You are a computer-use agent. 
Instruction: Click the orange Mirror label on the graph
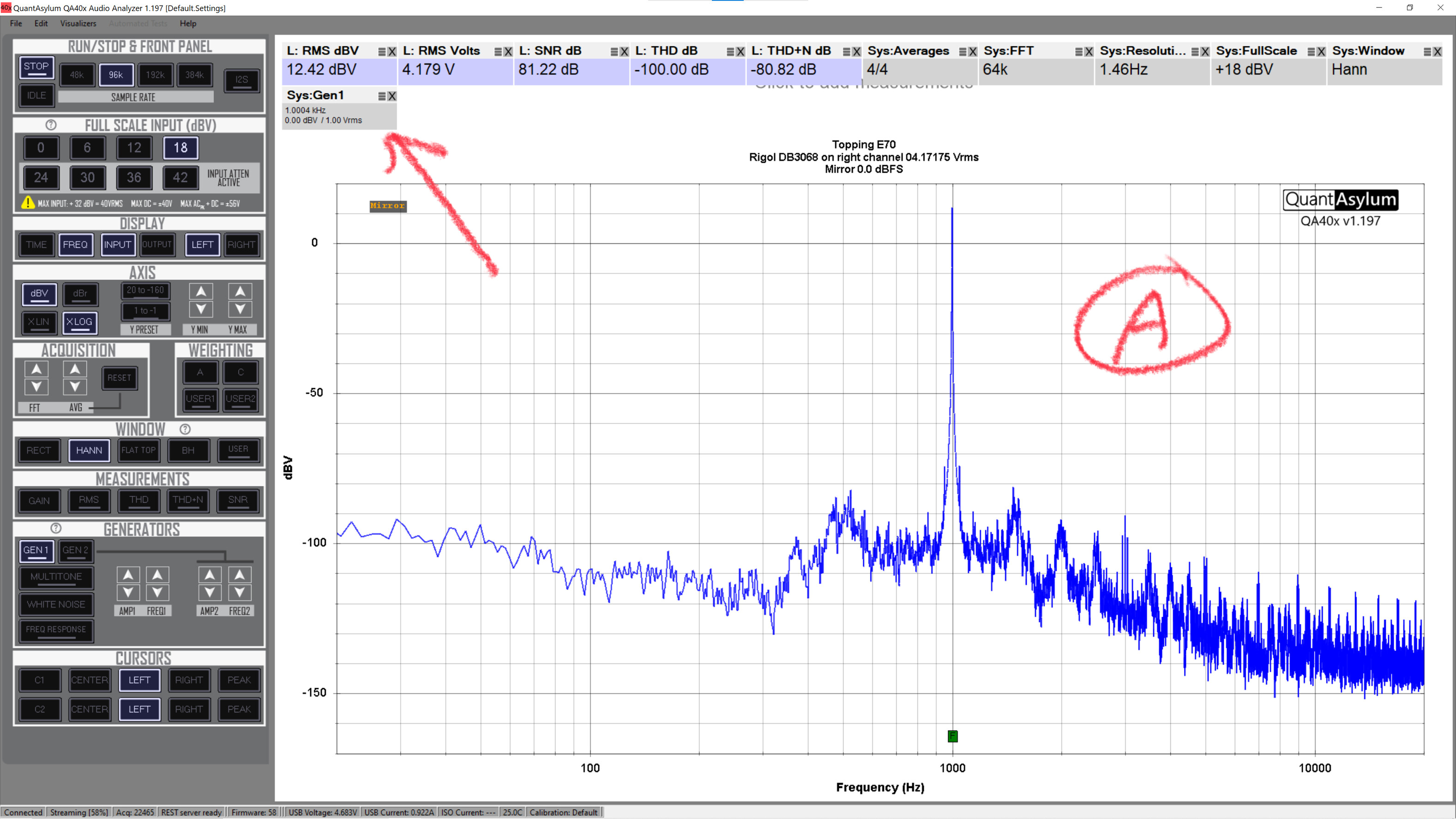(388, 206)
